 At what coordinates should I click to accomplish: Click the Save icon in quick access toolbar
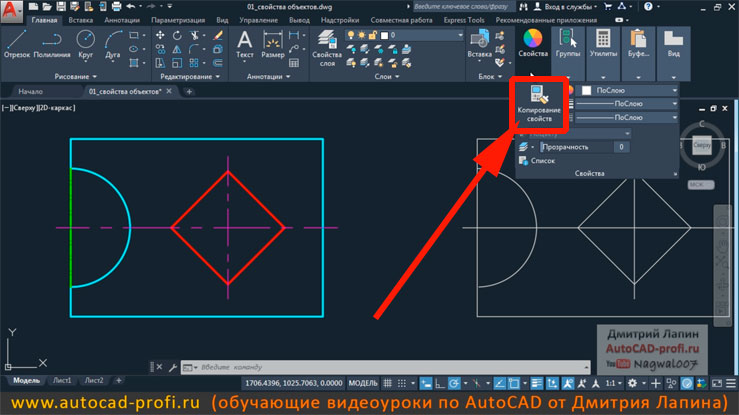point(61,7)
